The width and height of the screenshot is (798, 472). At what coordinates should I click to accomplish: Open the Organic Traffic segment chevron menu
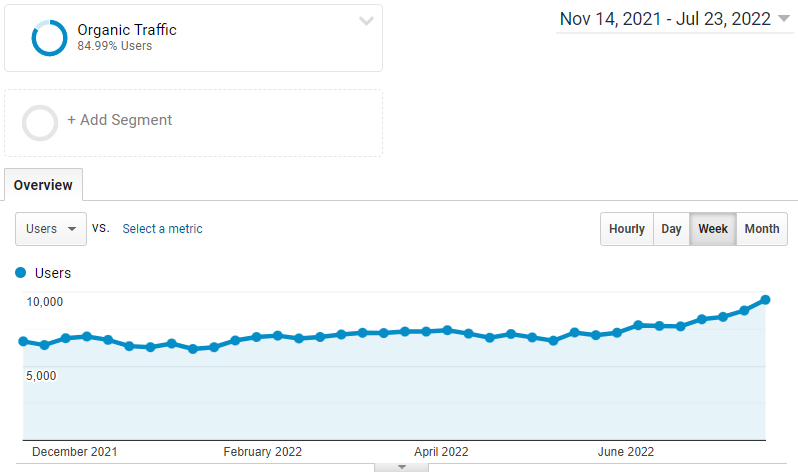tap(366, 21)
